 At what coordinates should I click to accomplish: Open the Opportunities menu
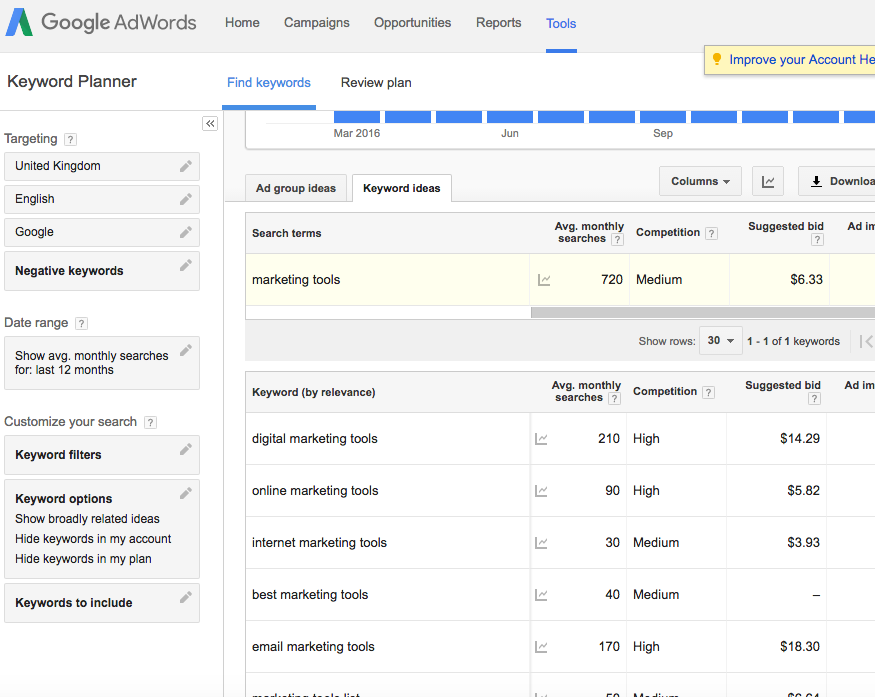(412, 23)
